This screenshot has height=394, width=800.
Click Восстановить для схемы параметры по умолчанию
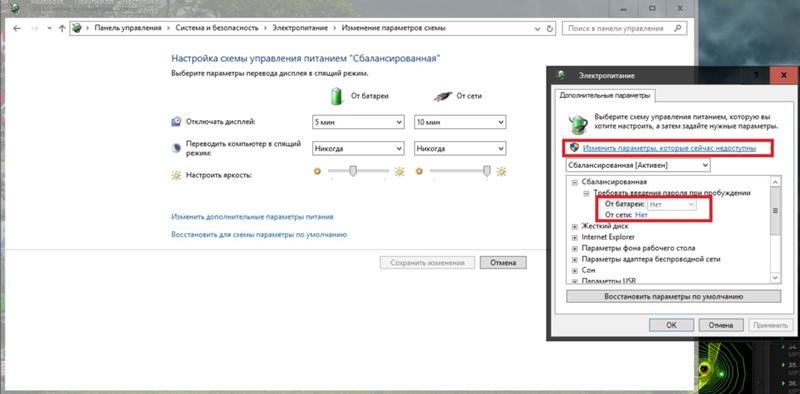click(x=259, y=235)
